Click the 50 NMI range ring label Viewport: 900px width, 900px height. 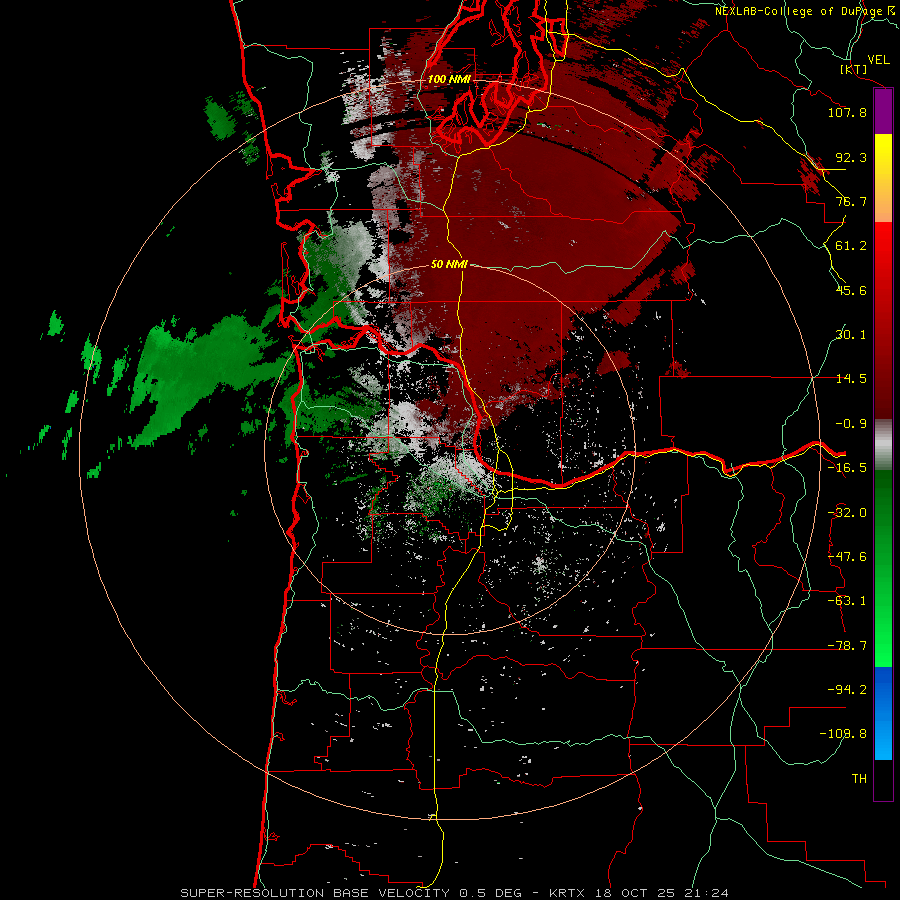pyautogui.click(x=449, y=264)
